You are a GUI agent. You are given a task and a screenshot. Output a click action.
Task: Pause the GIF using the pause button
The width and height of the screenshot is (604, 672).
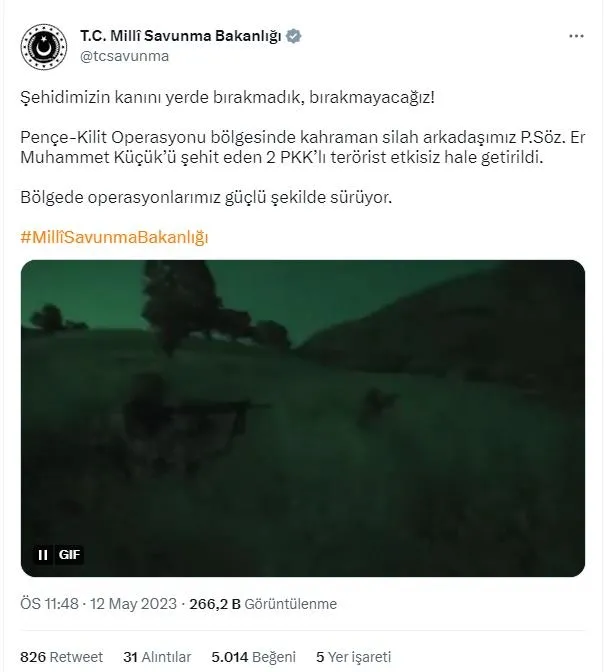point(43,555)
